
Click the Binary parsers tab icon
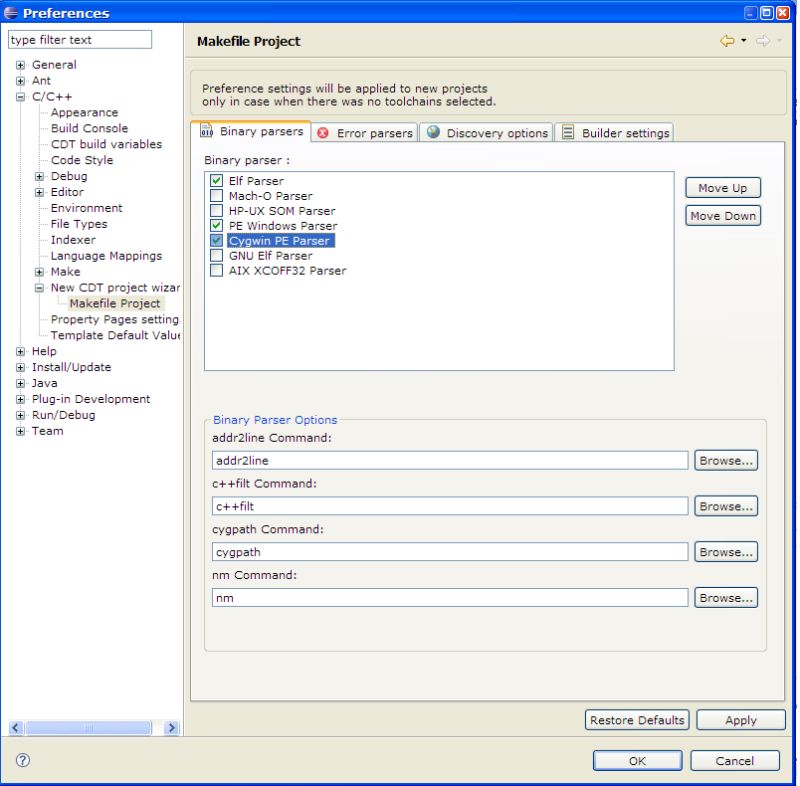click(207, 131)
